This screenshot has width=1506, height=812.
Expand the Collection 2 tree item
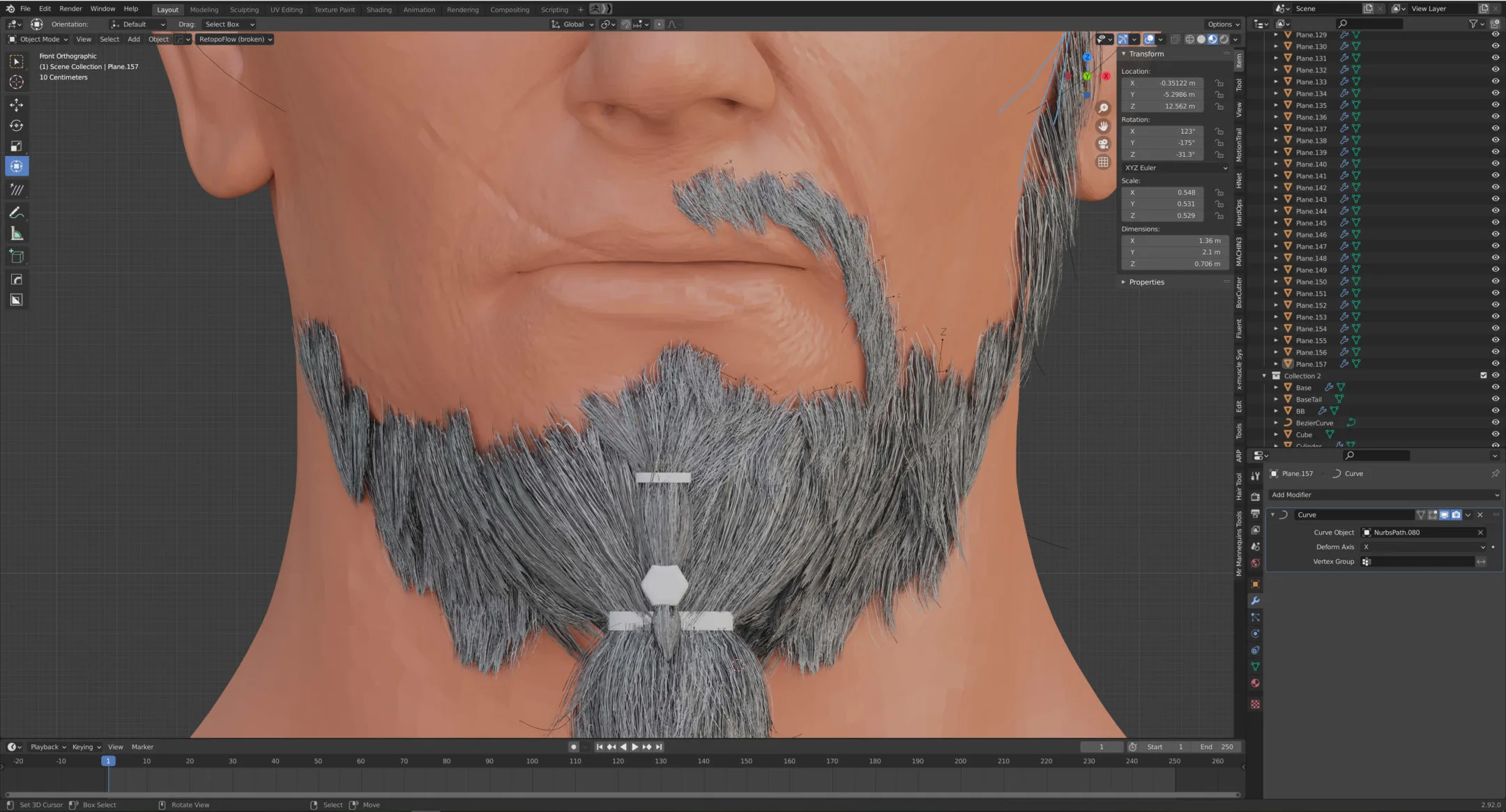point(1264,375)
